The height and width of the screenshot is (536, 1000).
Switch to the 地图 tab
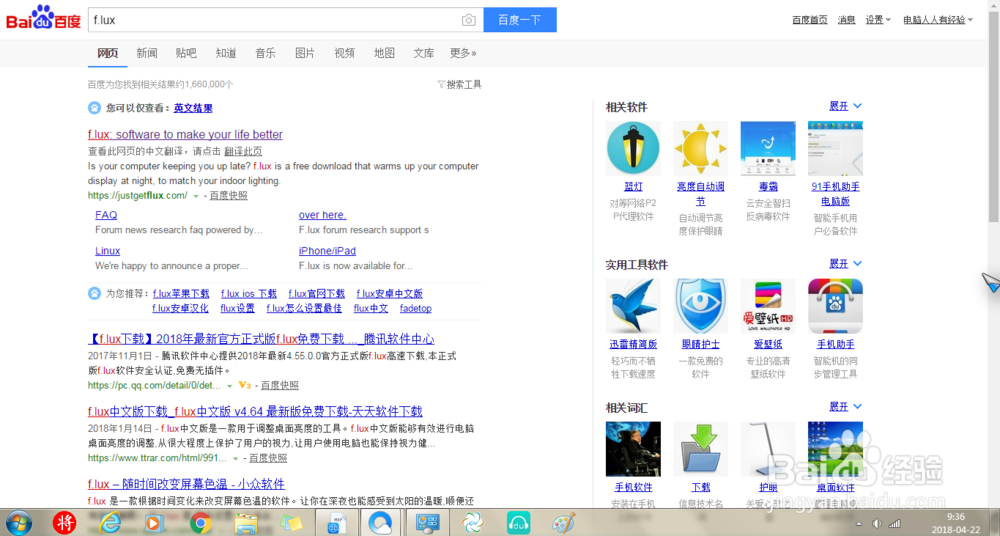click(384, 53)
